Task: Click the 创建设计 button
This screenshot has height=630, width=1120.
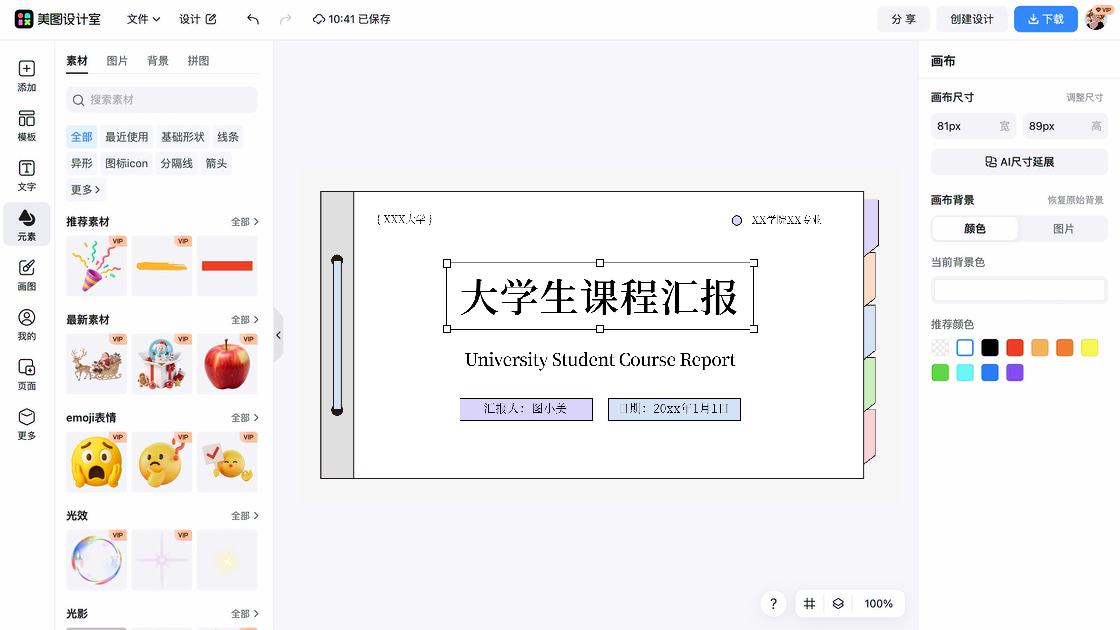Action: (x=971, y=19)
